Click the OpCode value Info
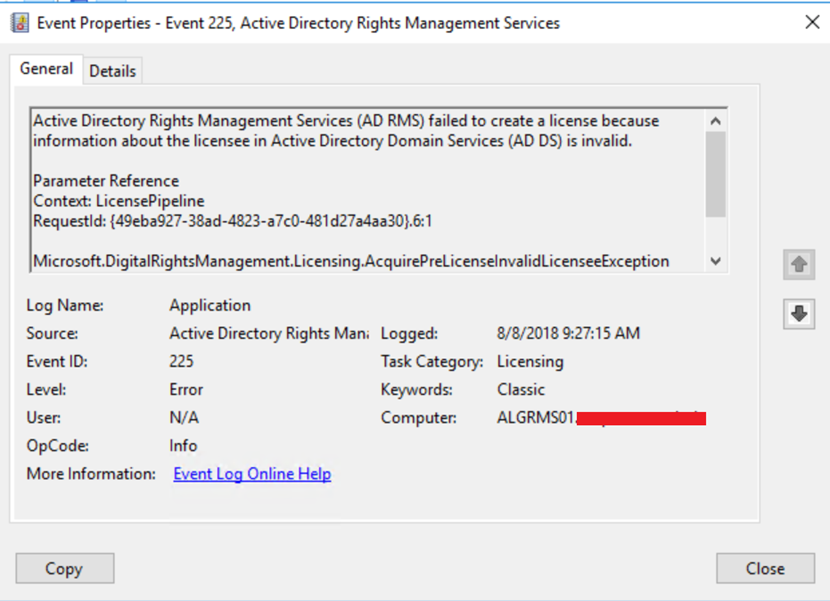 pyautogui.click(x=183, y=445)
